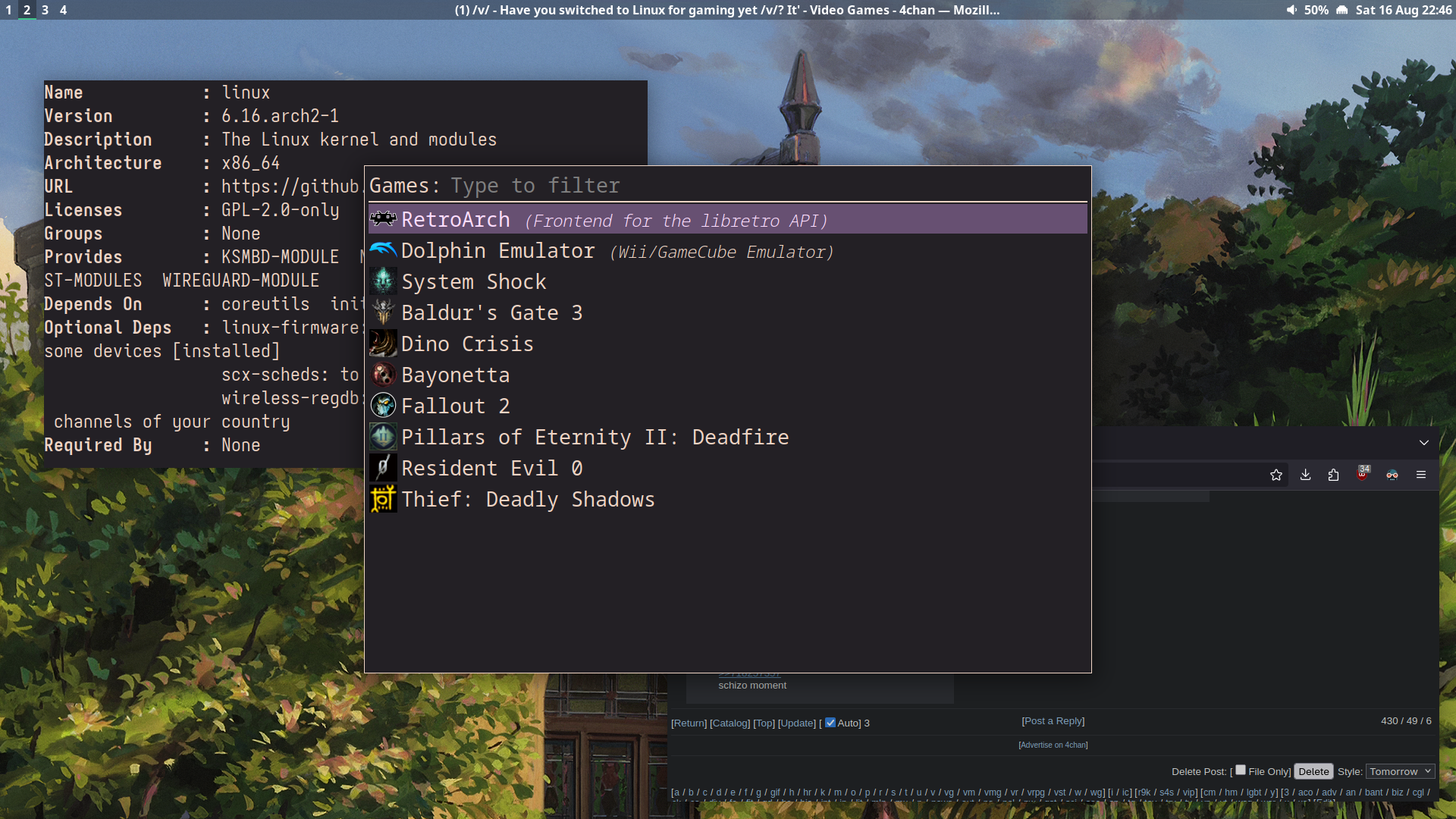
Task: Open the Style dropdown showing Tomorrow
Action: point(1400,771)
